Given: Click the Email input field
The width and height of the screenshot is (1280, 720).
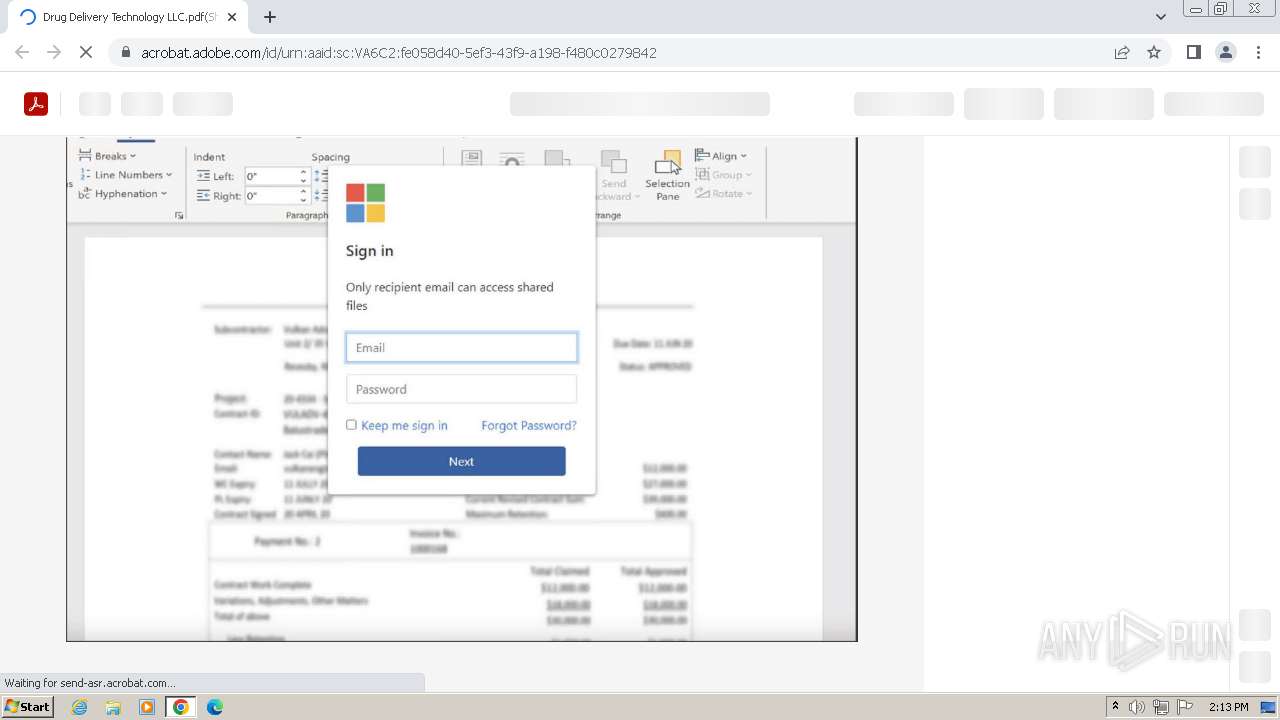Looking at the screenshot, I should click(x=461, y=347).
